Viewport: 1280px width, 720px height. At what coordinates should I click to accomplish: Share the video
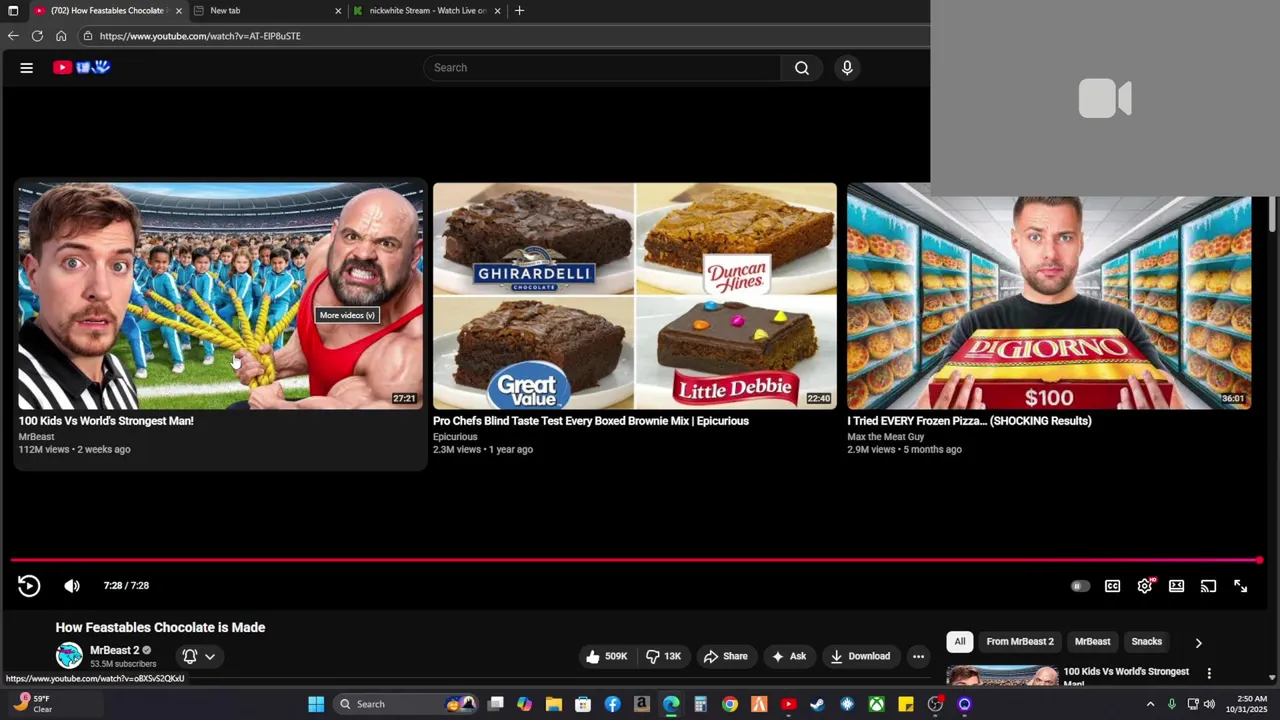(x=725, y=656)
